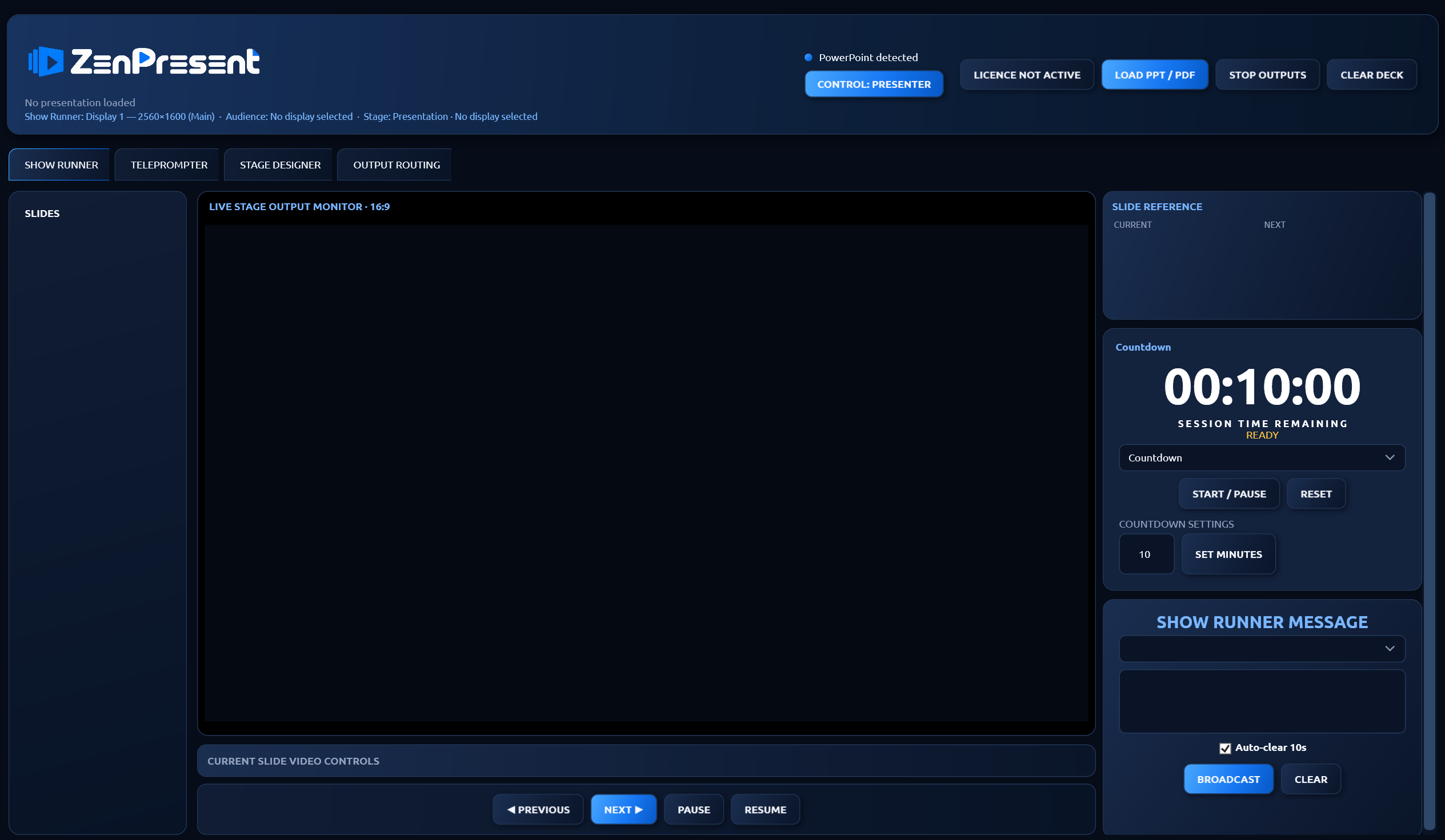Open the Countdown mode dropdown
Viewport: 1445px width, 840px height.
click(1262, 458)
